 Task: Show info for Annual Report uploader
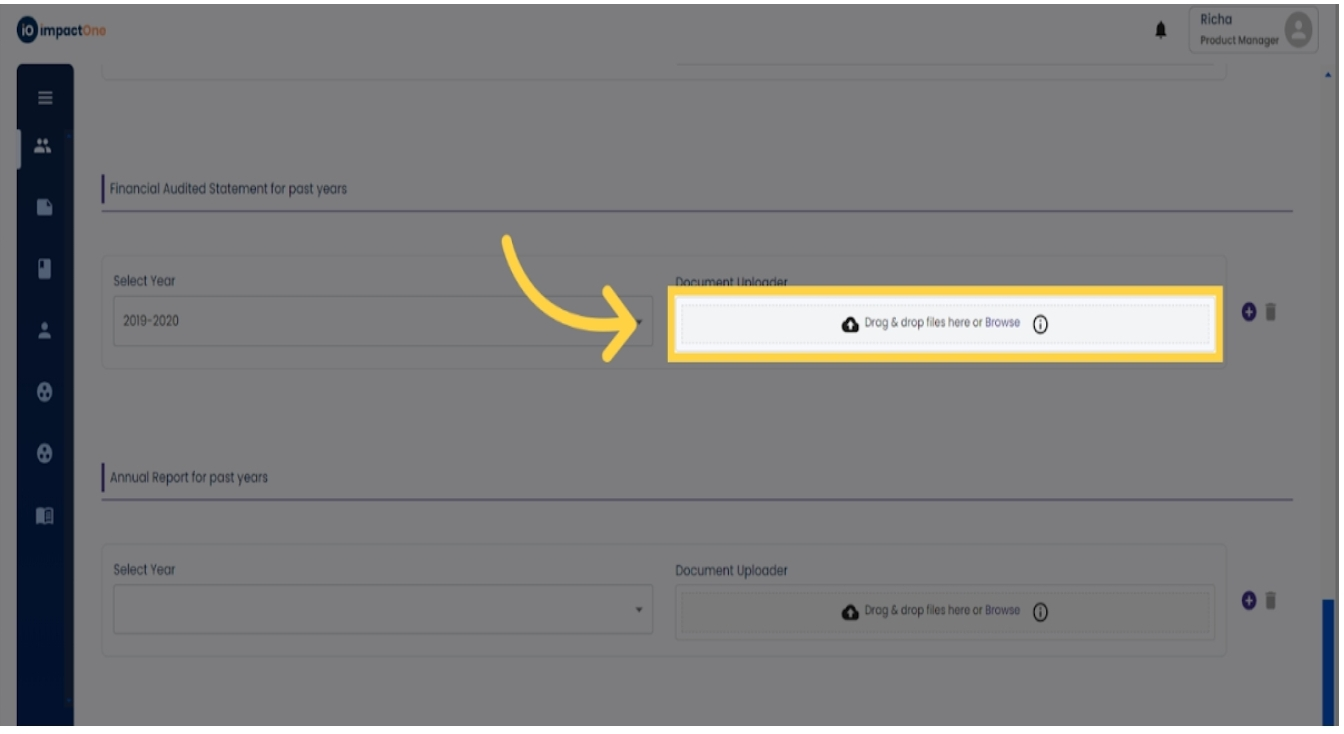tap(1040, 612)
